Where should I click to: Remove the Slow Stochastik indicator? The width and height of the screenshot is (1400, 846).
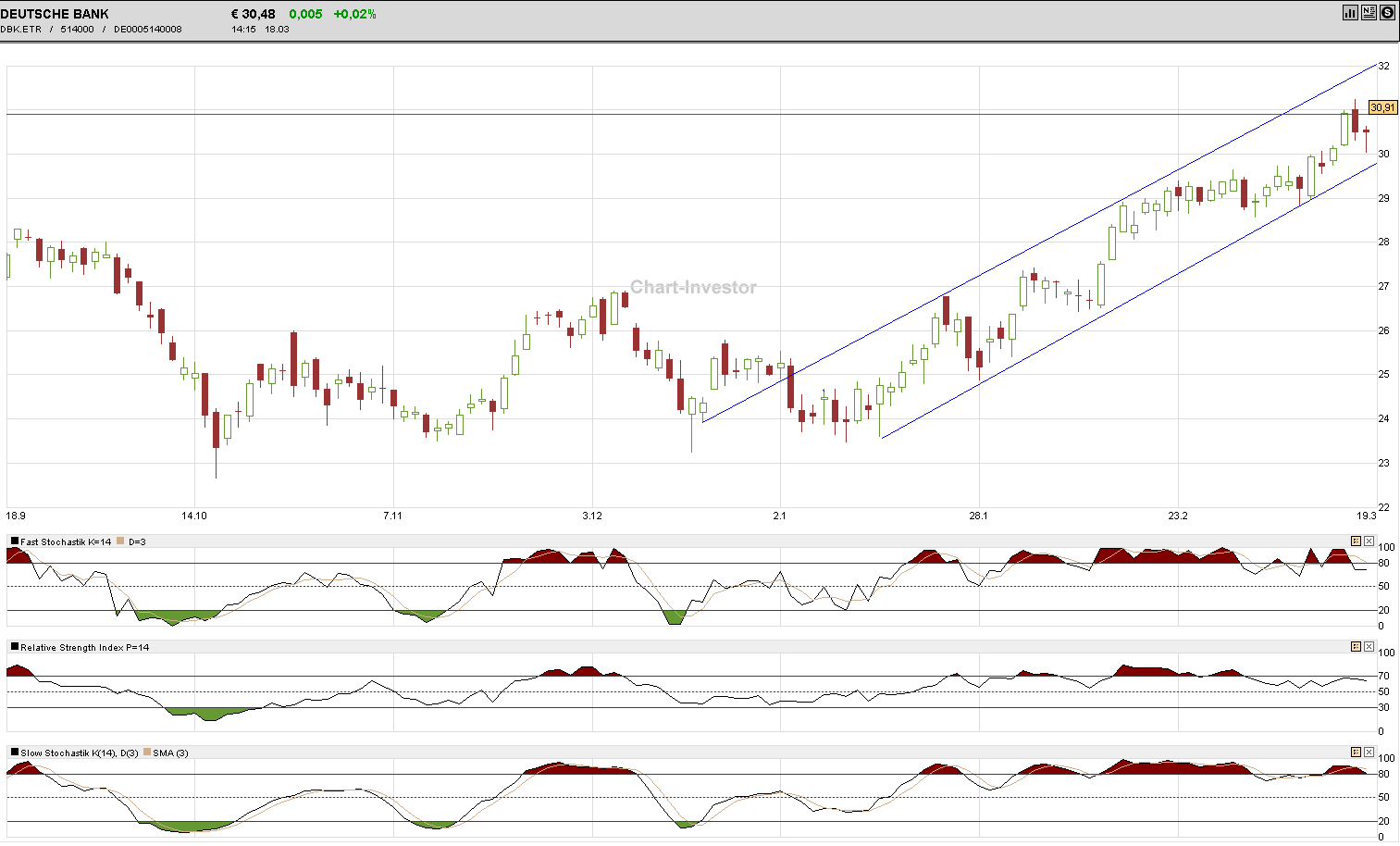[x=1369, y=752]
